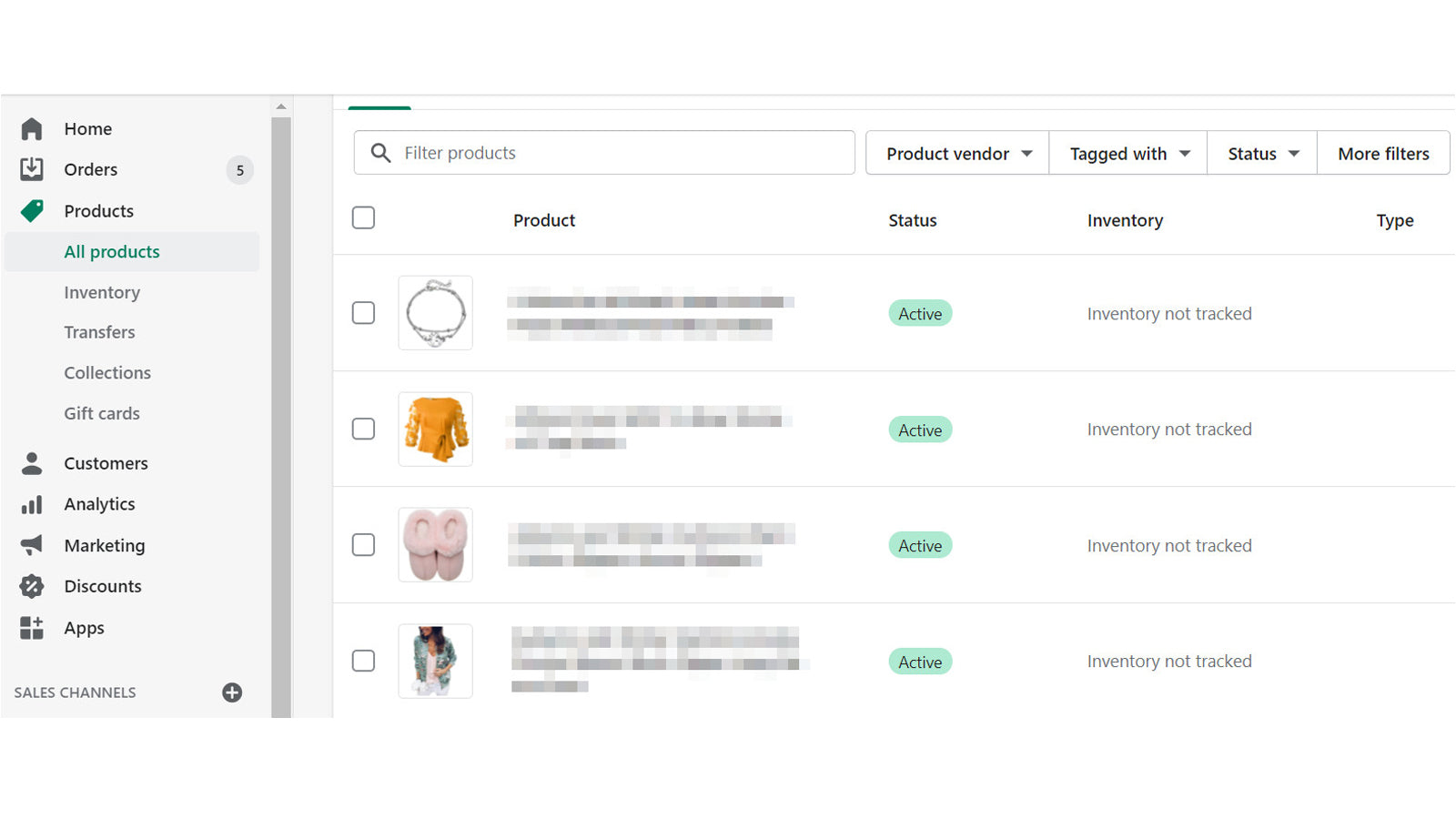Click the Apps grid icon
Viewport: 1456px width, 819px height.
pos(32,628)
